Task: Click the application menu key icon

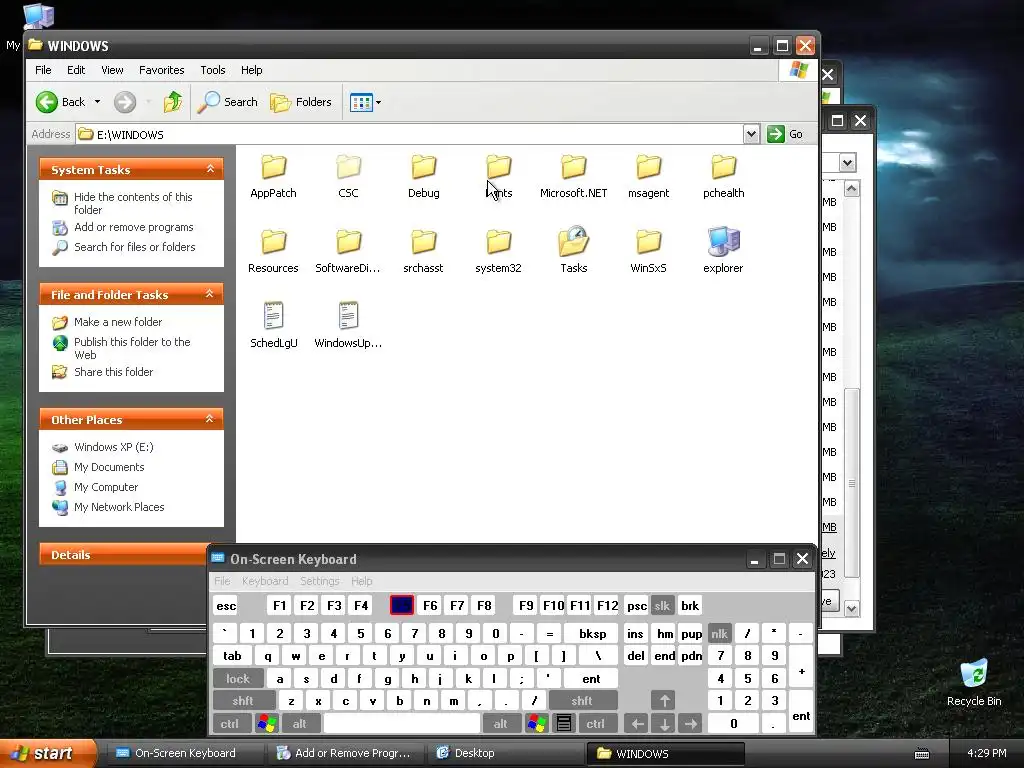Action: tap(564, 724)
